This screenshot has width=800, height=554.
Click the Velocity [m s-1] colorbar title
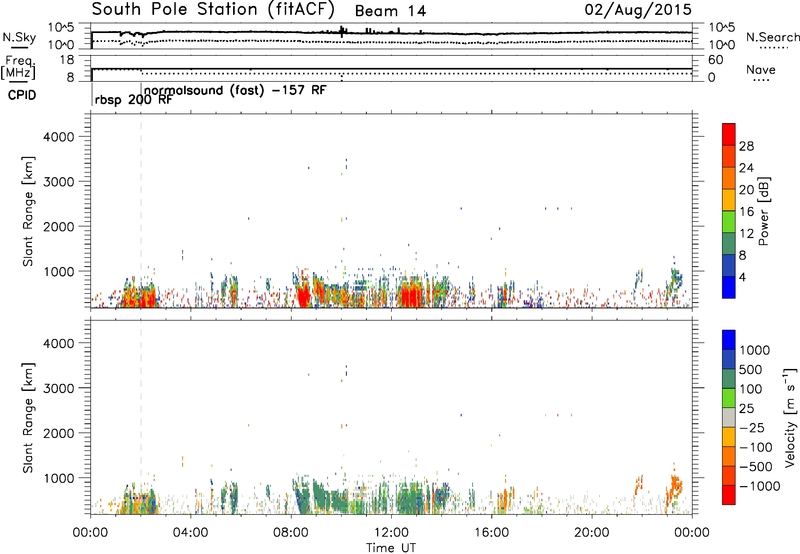pyautogui.click(x=790, y=417)
